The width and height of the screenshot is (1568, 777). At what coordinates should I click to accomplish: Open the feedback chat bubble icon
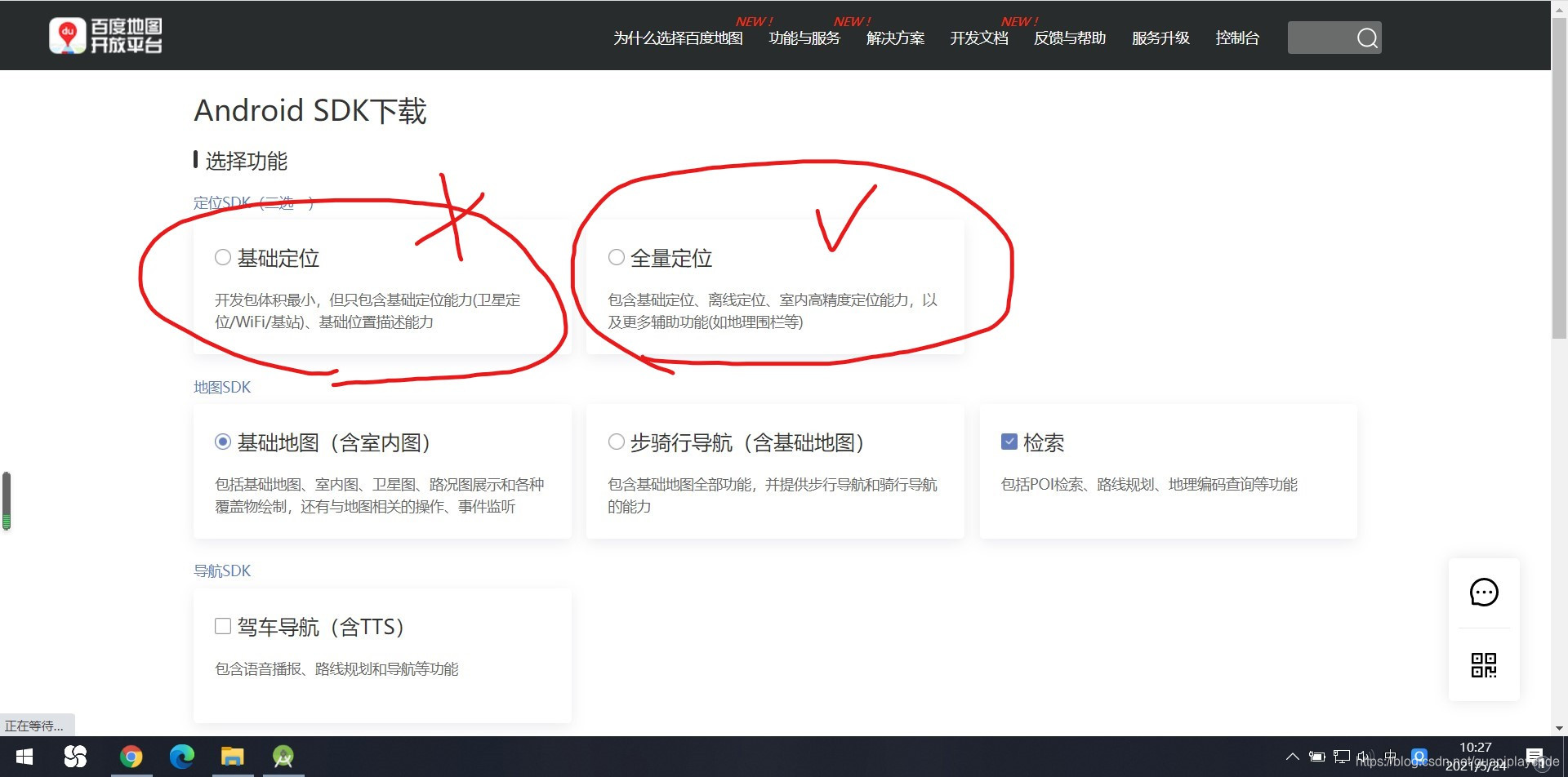[1483, 592]
